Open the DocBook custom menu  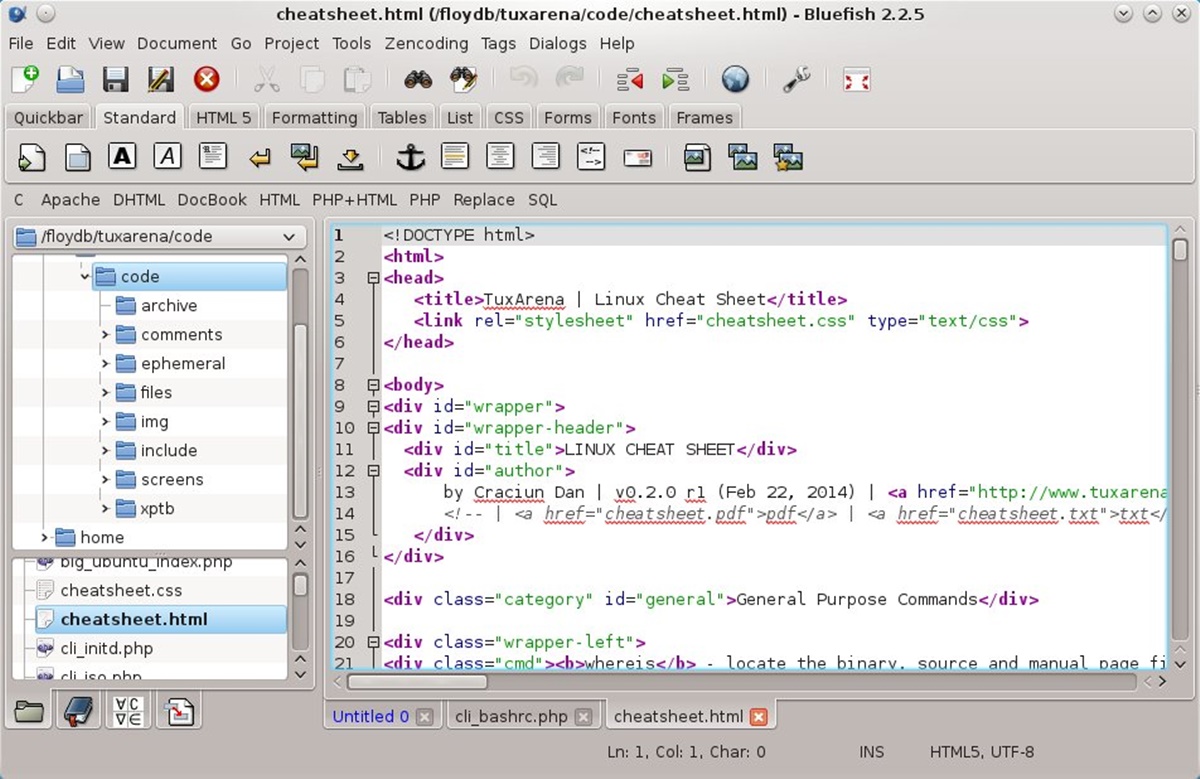point(212,200)
